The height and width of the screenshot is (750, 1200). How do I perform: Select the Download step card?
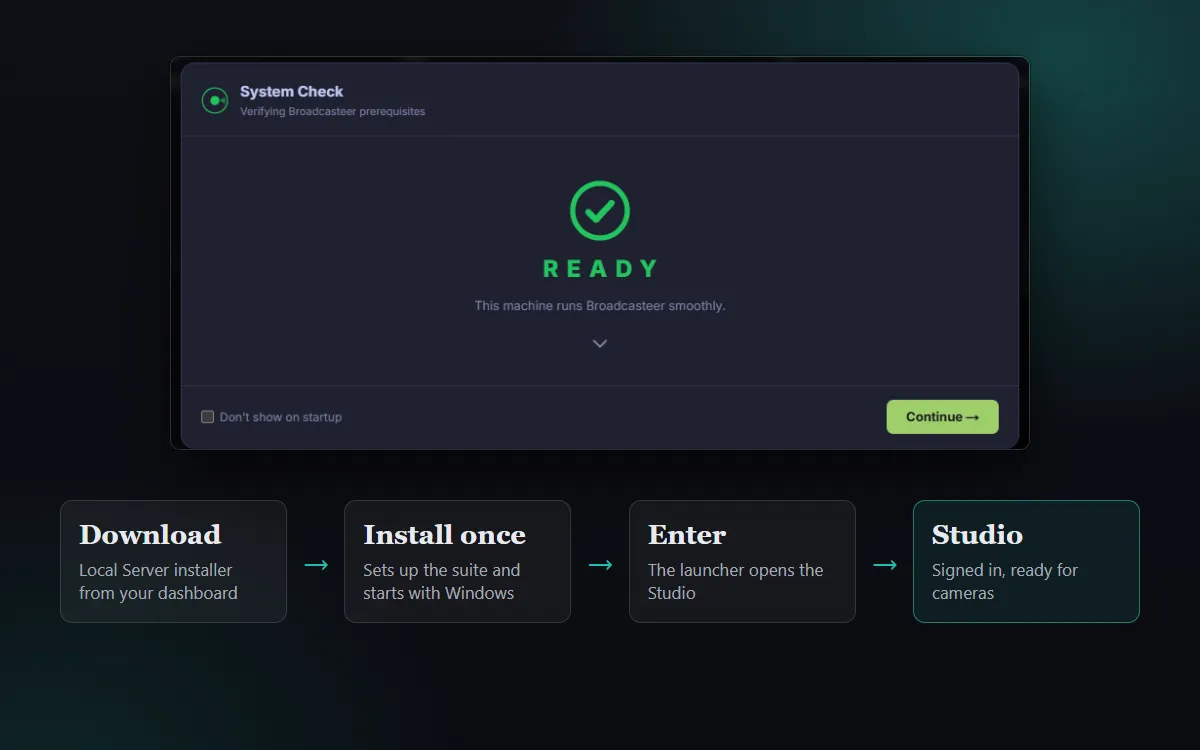(x=173, y=561)
